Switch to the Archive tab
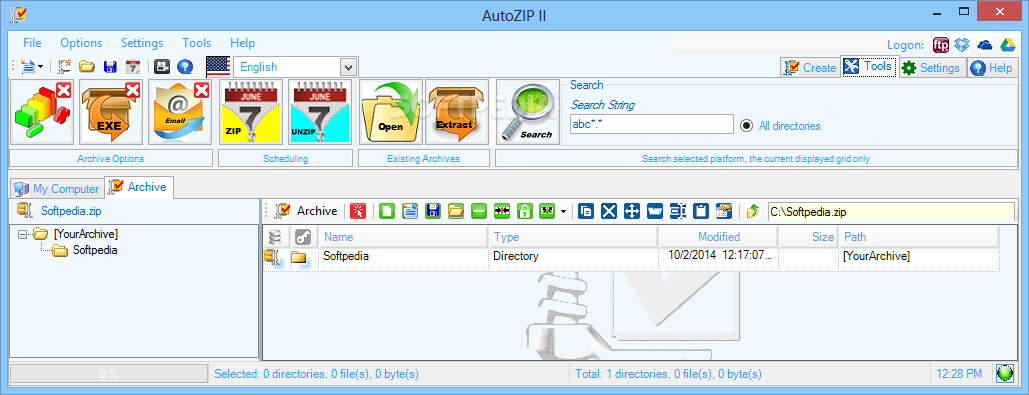Screen dimensions: 1029x395 [139, 187]
